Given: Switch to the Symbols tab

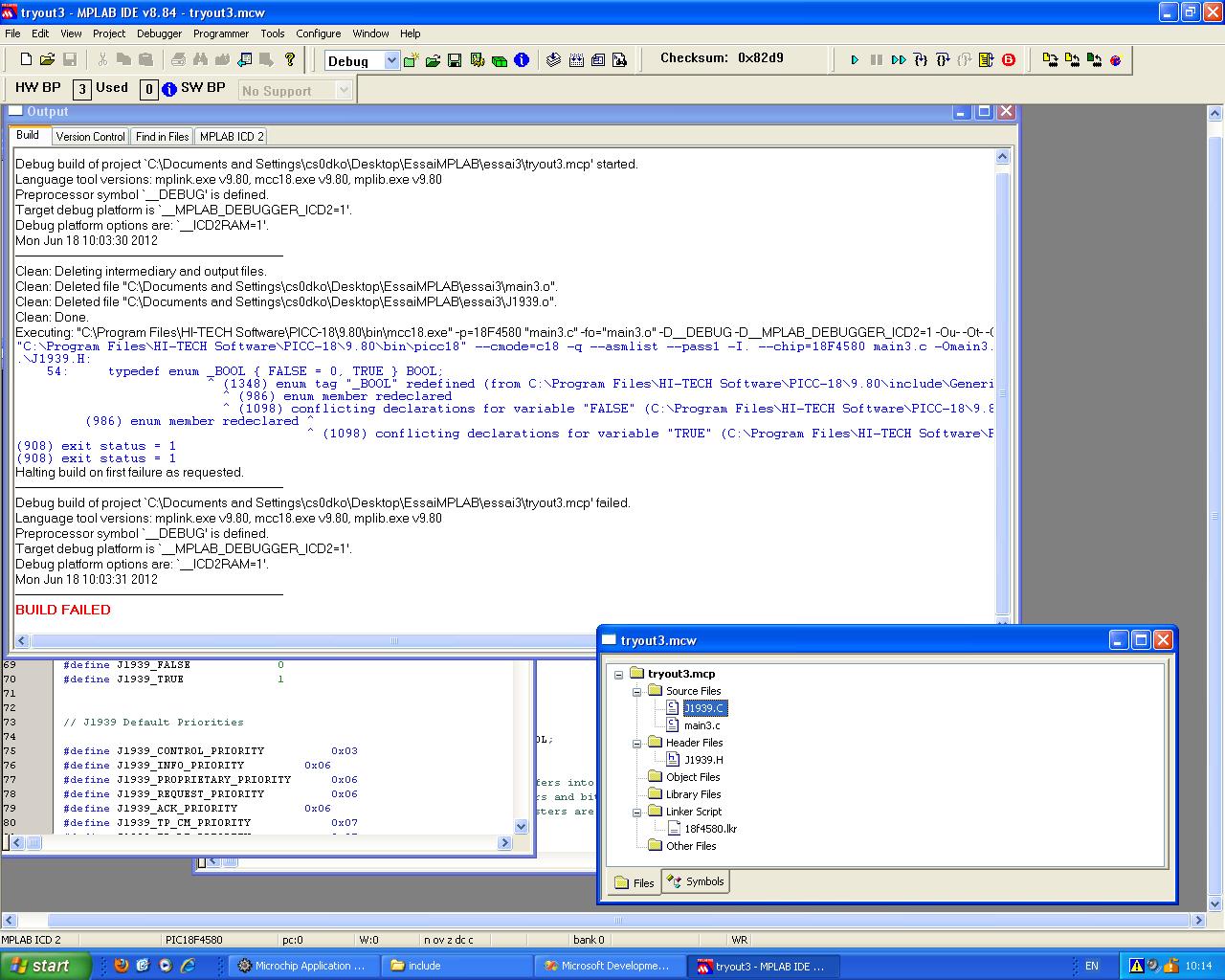Looking at the screenshot, I should coord(697,881).
